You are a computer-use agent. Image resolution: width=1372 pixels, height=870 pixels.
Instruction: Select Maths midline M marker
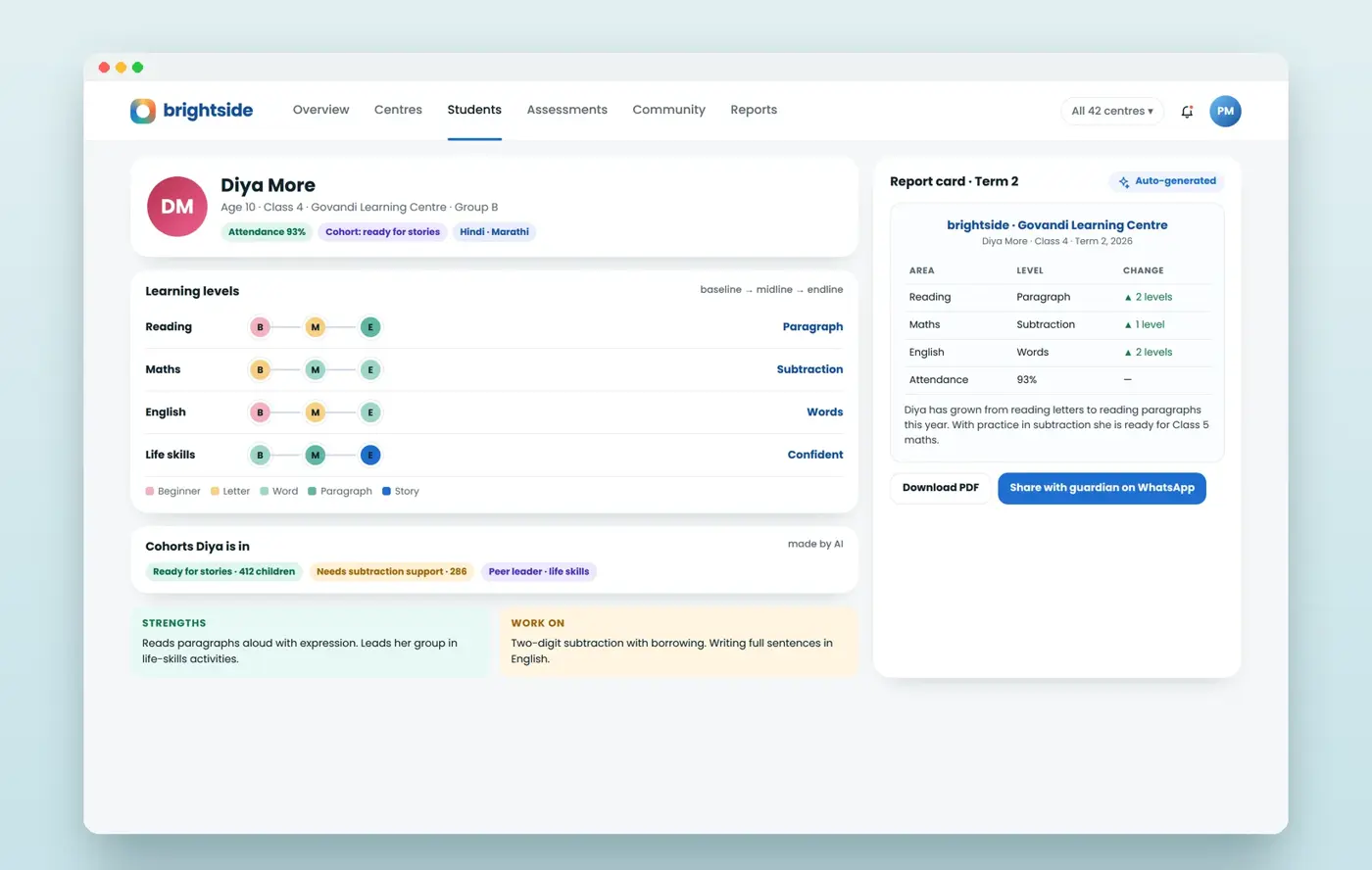315,370
